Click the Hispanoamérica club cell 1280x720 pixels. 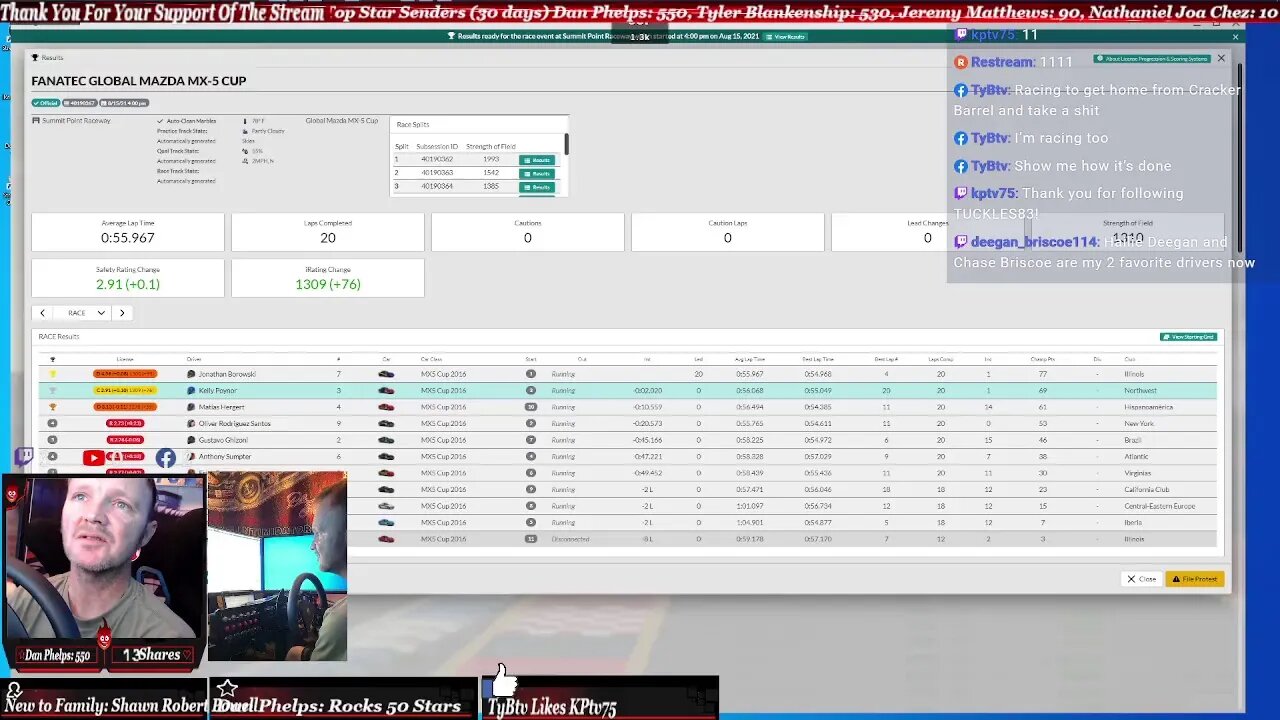[1148, 407]
